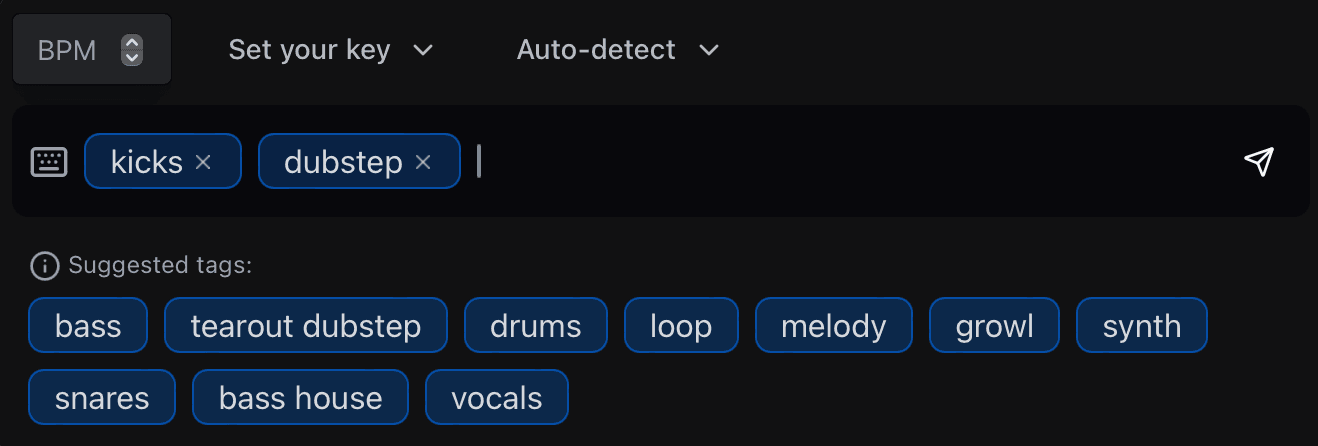Add the melody tag to search
Screen dimensions: 1318x446
pyautogui.click(x=833, y=326)
